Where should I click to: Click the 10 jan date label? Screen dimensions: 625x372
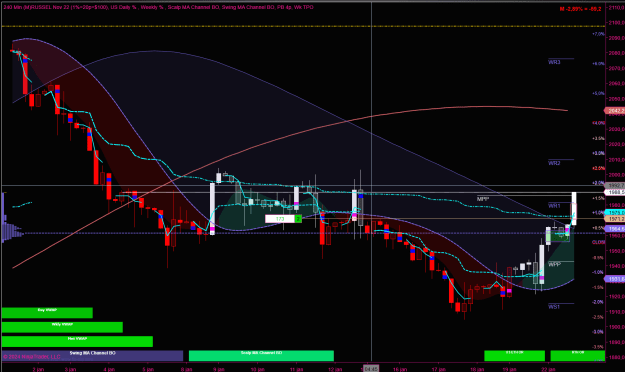click(x=257, y=369)
